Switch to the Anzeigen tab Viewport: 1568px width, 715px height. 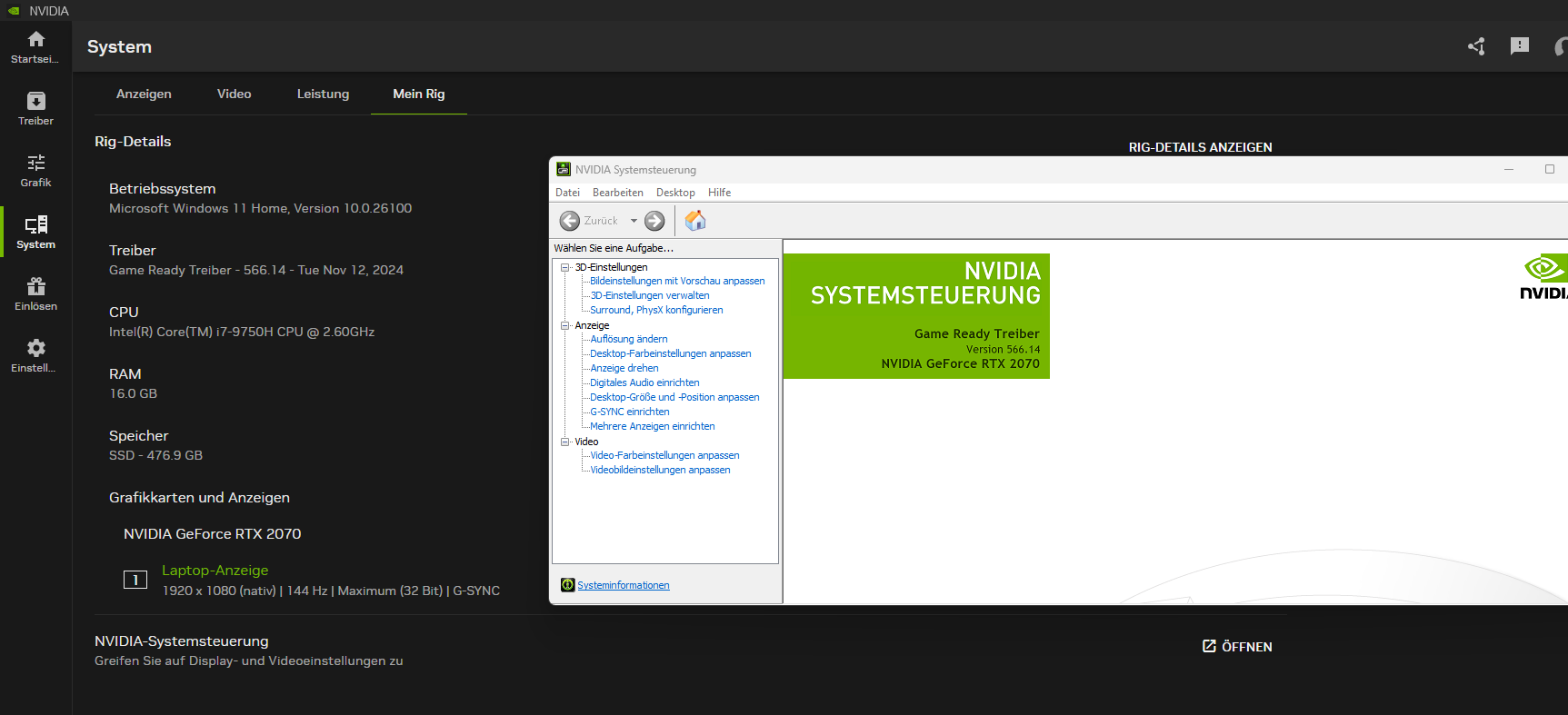click(144, 94)
